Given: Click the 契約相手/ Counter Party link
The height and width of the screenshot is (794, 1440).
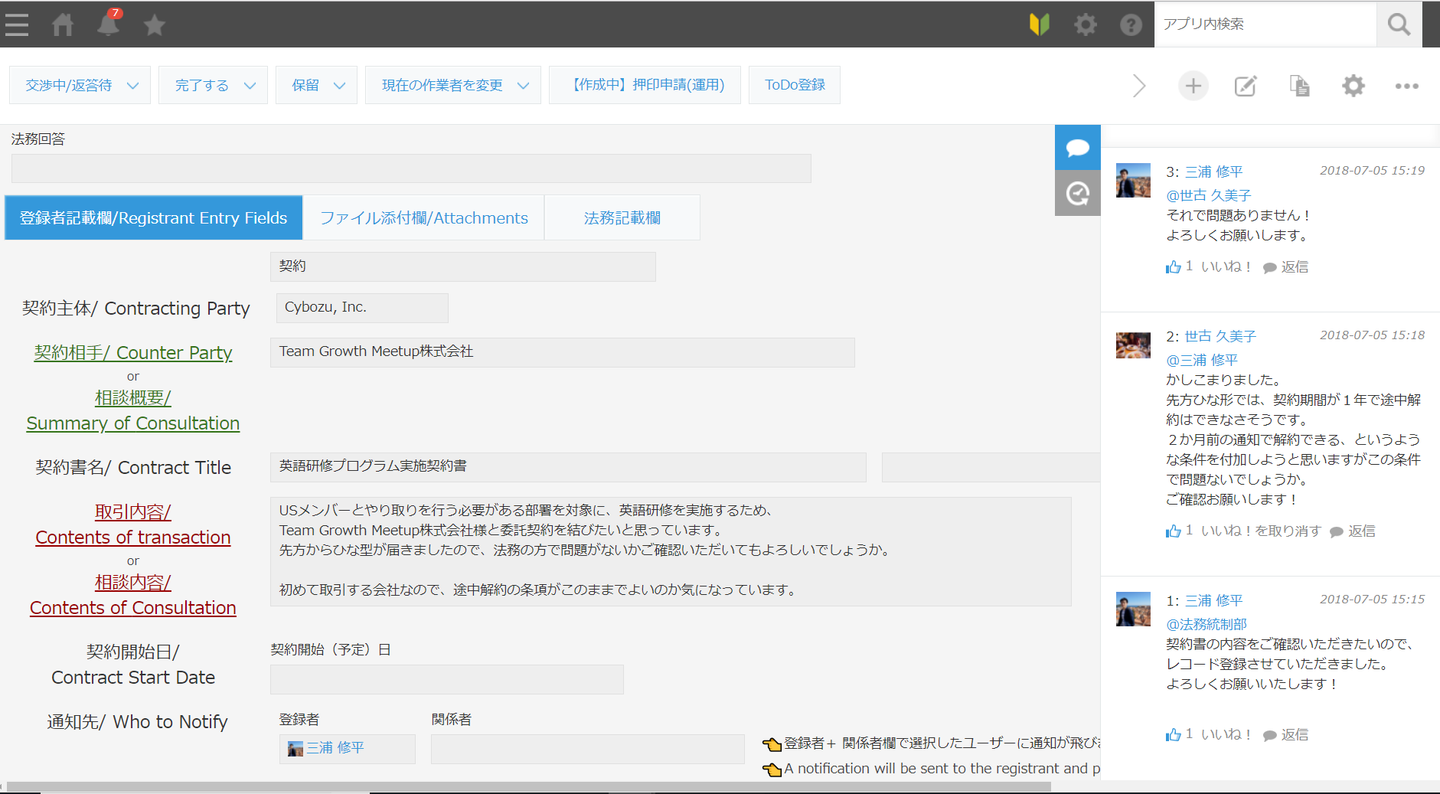Looking at the screenshot, I should click(x=133, y=353).
